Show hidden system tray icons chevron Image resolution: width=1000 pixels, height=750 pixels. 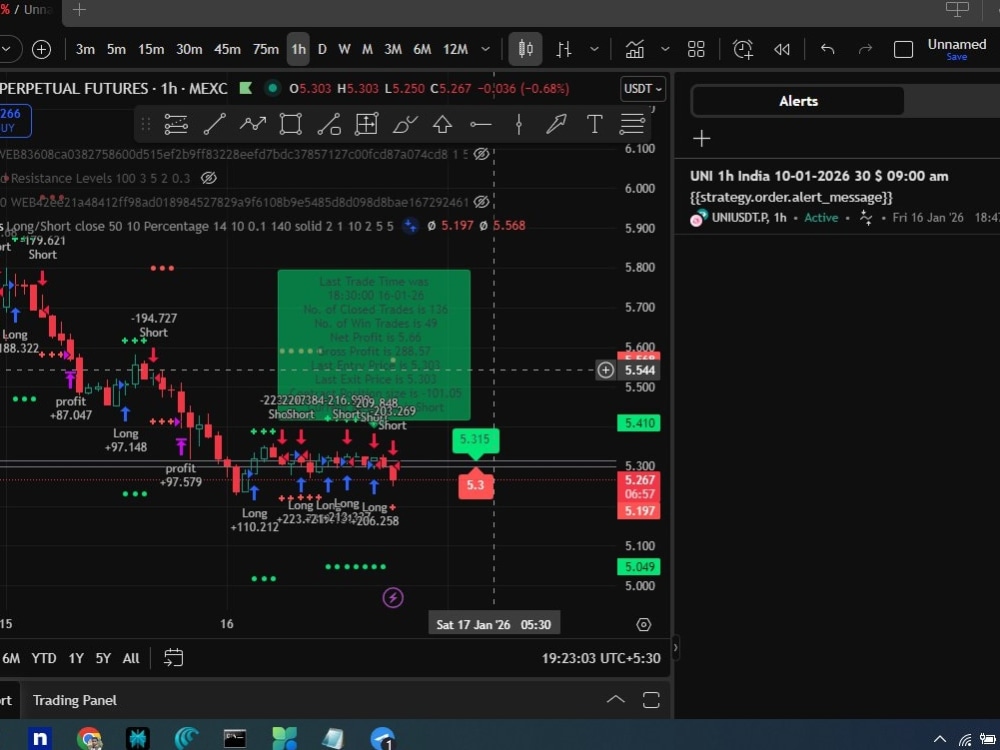(x=940, y=740)
